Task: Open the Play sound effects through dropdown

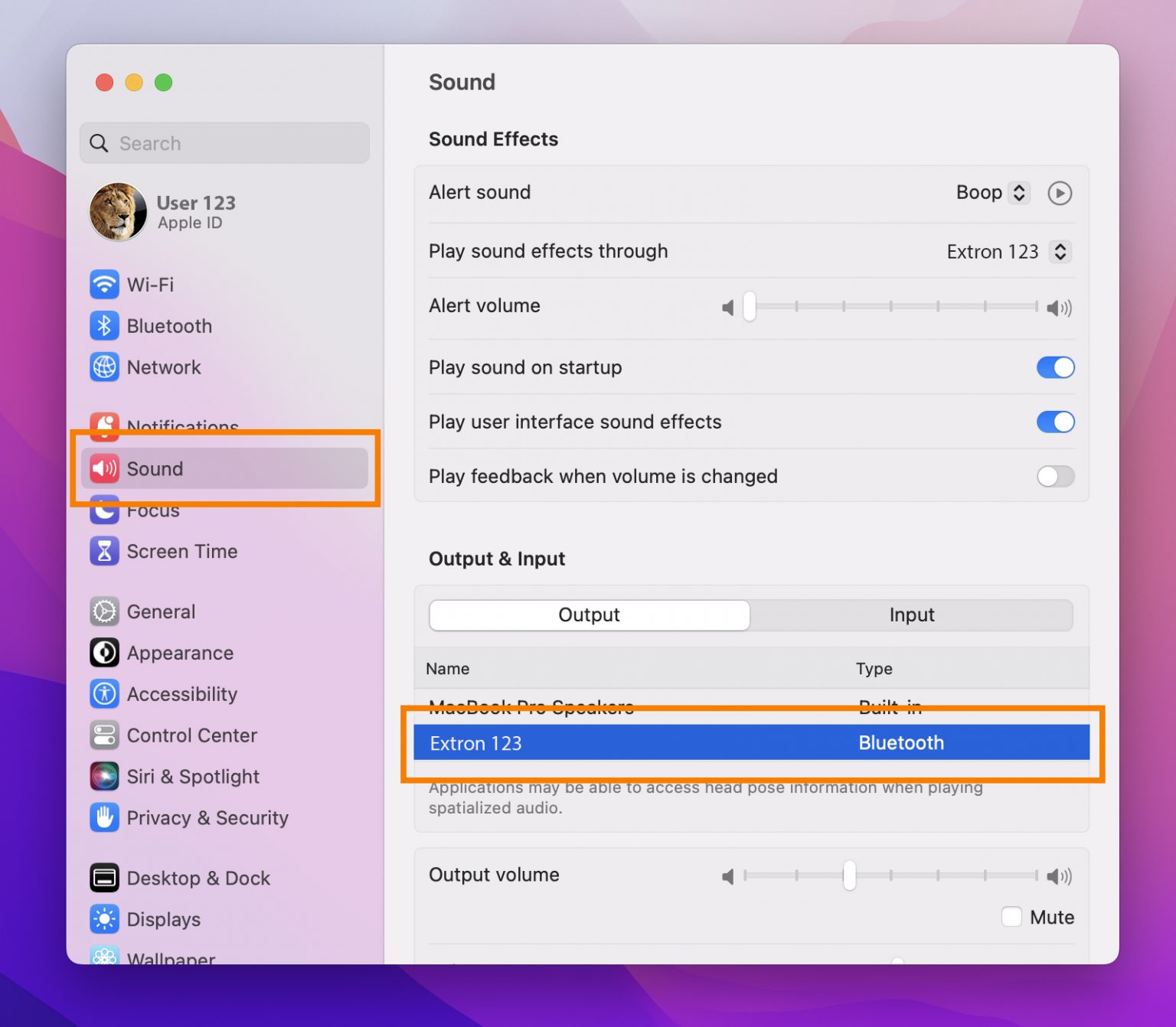Action: pos(1008,251)
